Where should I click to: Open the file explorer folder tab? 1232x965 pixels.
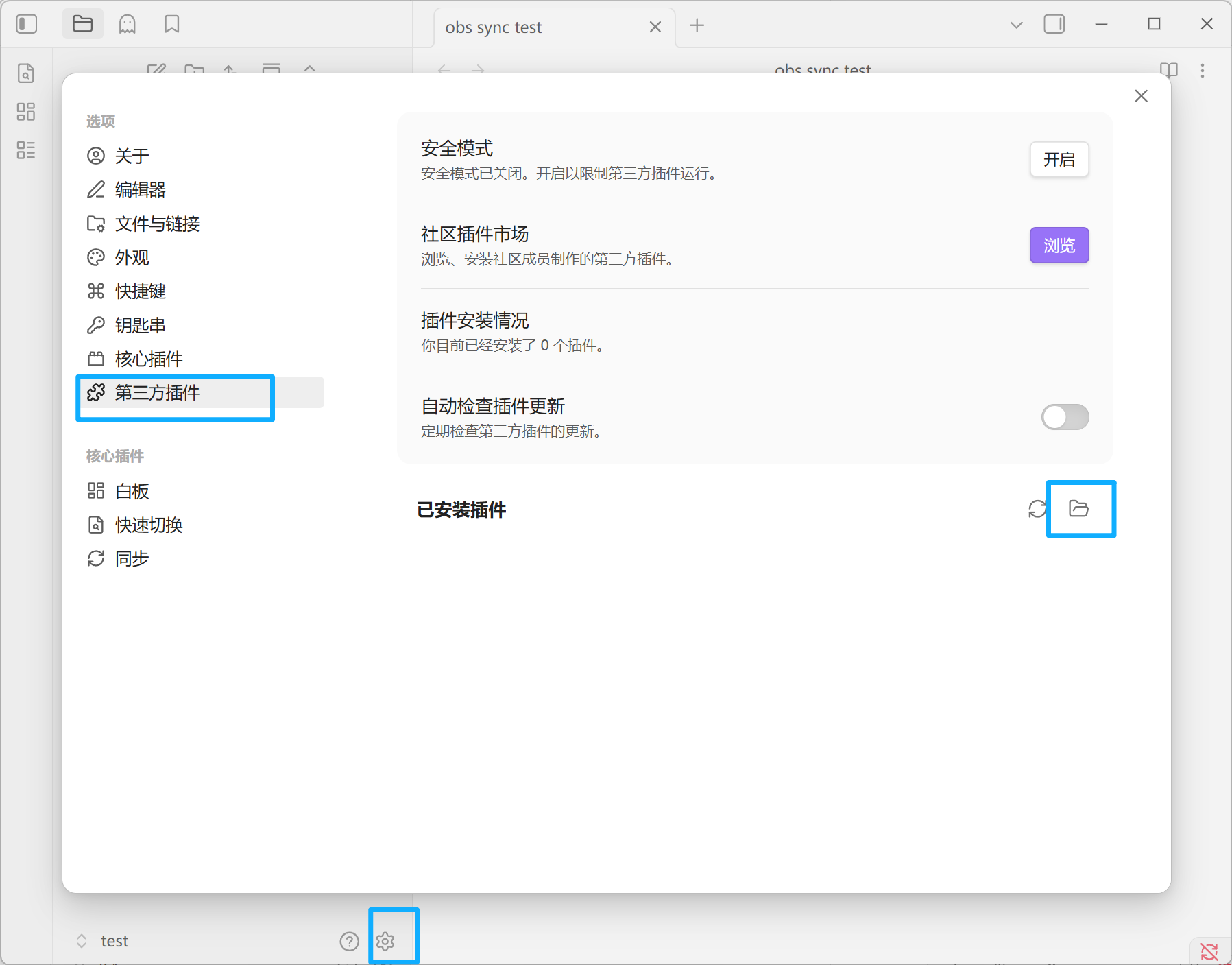pyautogui.click(x=83, y=24)
